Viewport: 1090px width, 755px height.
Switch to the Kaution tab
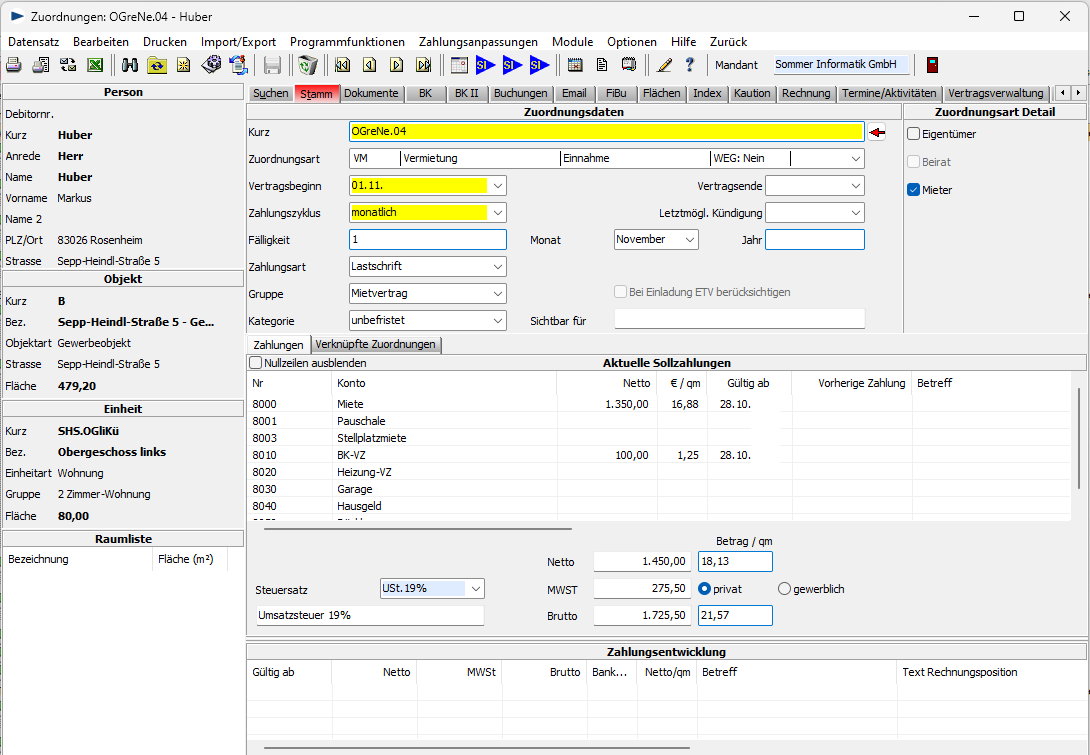752,93
